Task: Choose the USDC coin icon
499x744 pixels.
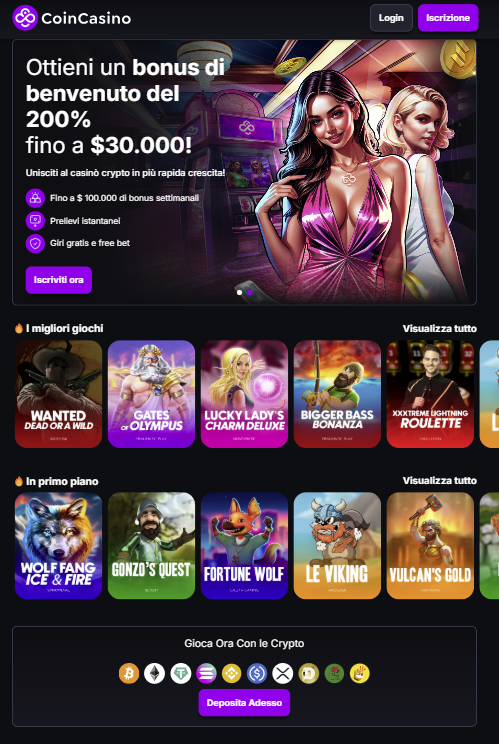Action: (x=257, y=673)
